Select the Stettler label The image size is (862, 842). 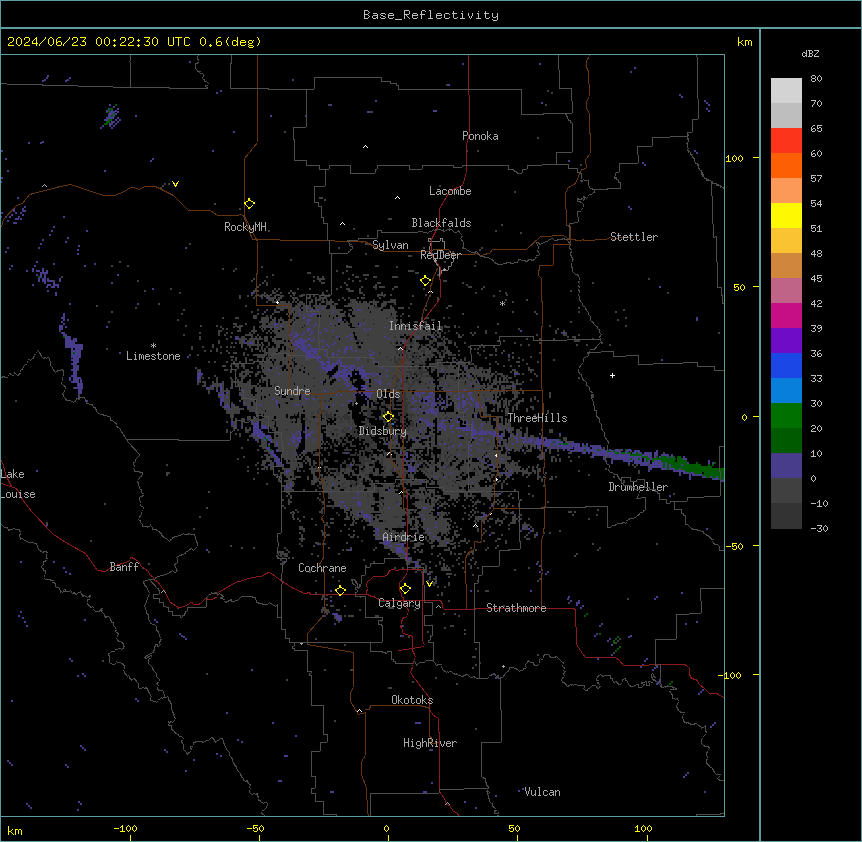(634, 237)
